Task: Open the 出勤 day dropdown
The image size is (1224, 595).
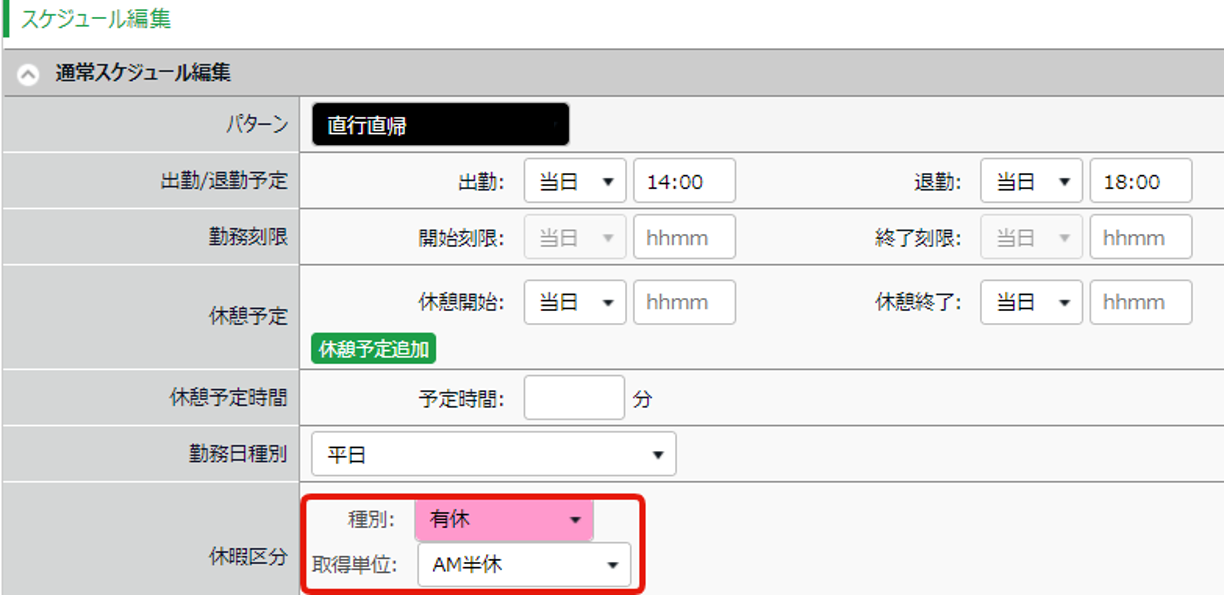Action: click(x=575, y=181)
